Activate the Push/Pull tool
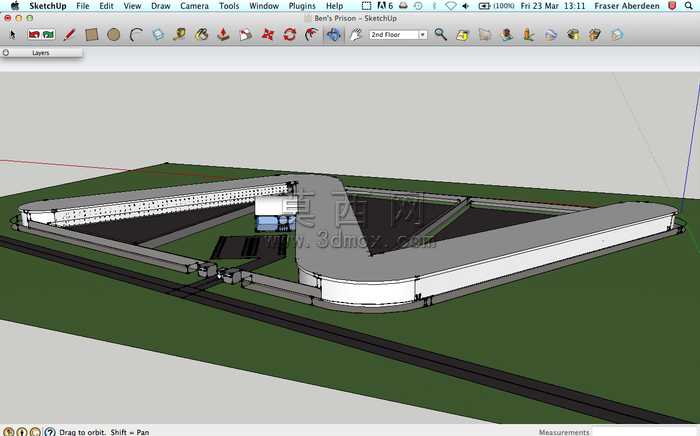 tap(223, 34)
